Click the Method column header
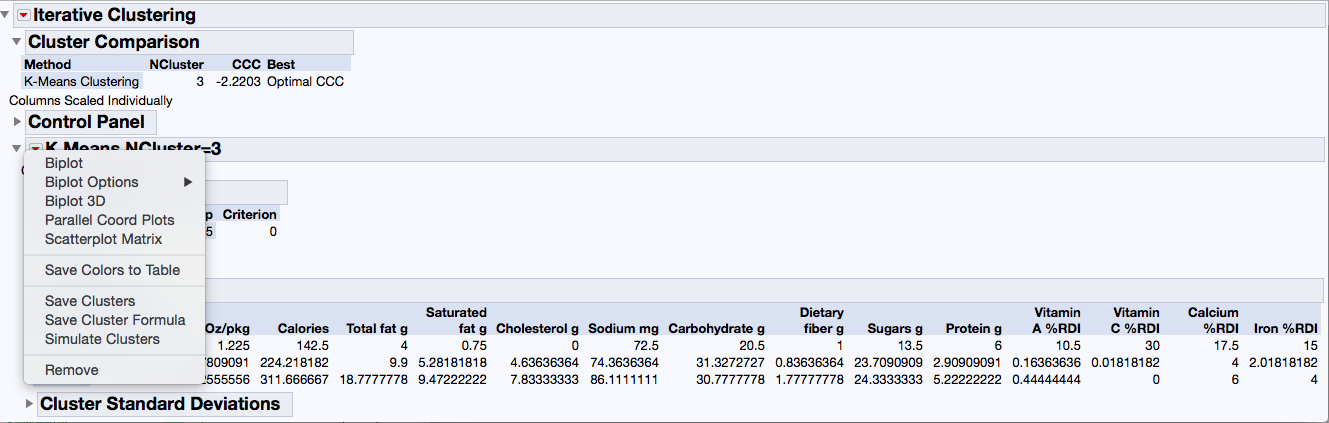The width and height of the screenshot is (1329, 423). 47,64
